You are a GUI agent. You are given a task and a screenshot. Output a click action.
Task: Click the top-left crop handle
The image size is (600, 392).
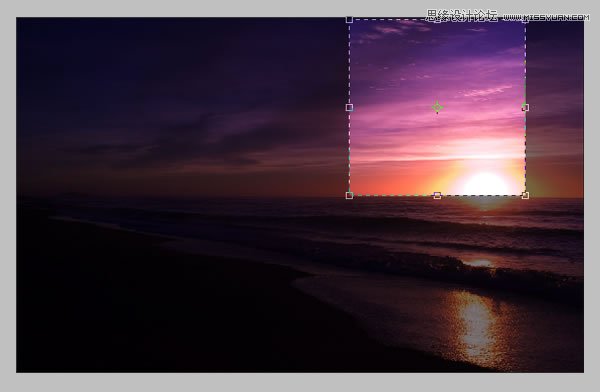[349, 20]
